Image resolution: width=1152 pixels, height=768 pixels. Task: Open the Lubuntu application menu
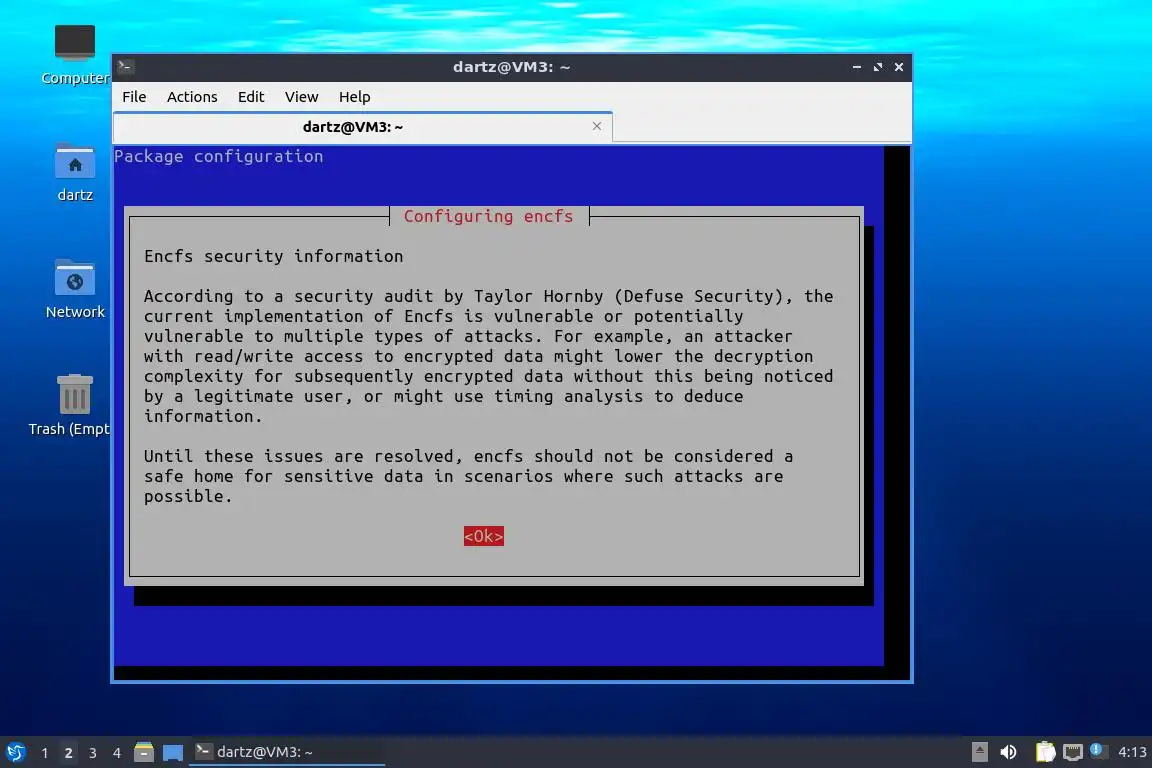tap(15, 752)
